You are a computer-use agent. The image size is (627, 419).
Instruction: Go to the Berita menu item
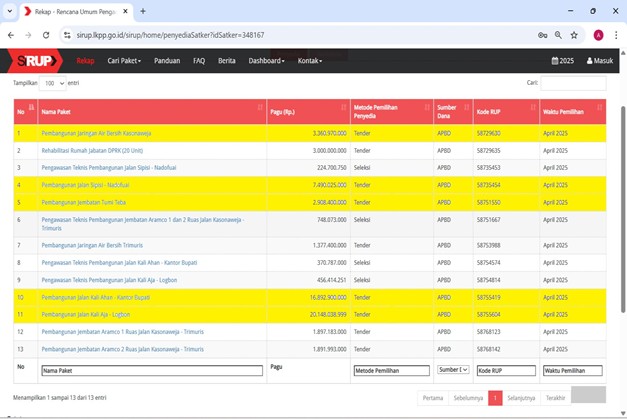coord(227,61)
